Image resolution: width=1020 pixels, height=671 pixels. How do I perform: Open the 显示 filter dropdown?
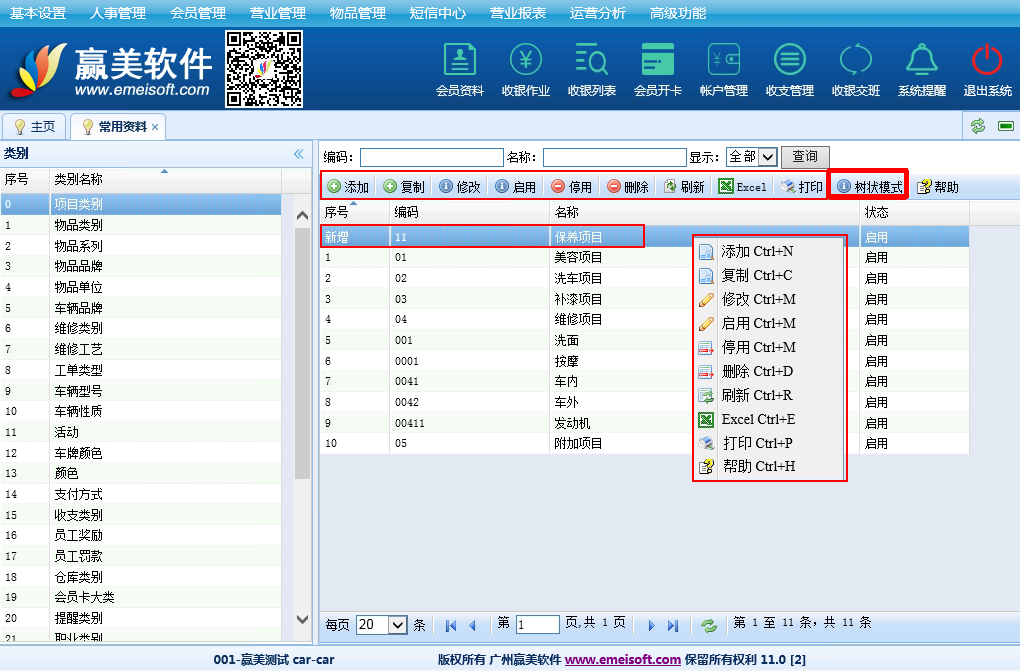751,157
